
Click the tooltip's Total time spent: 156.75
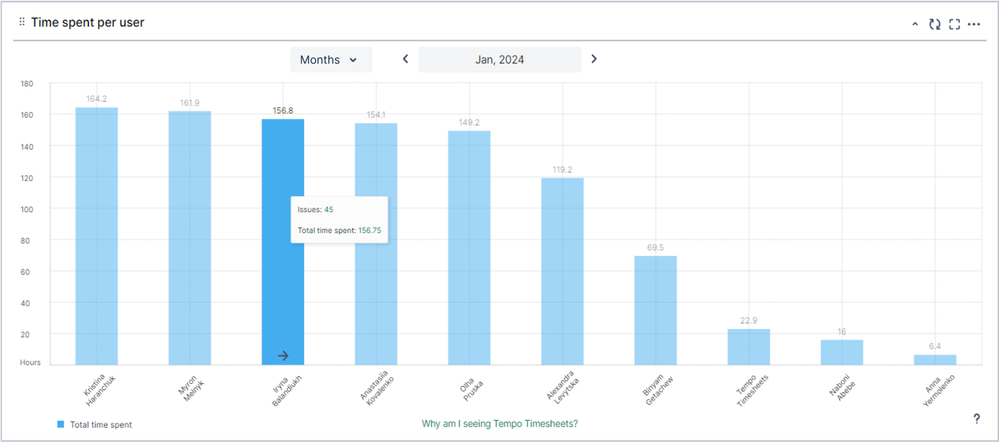340,231
